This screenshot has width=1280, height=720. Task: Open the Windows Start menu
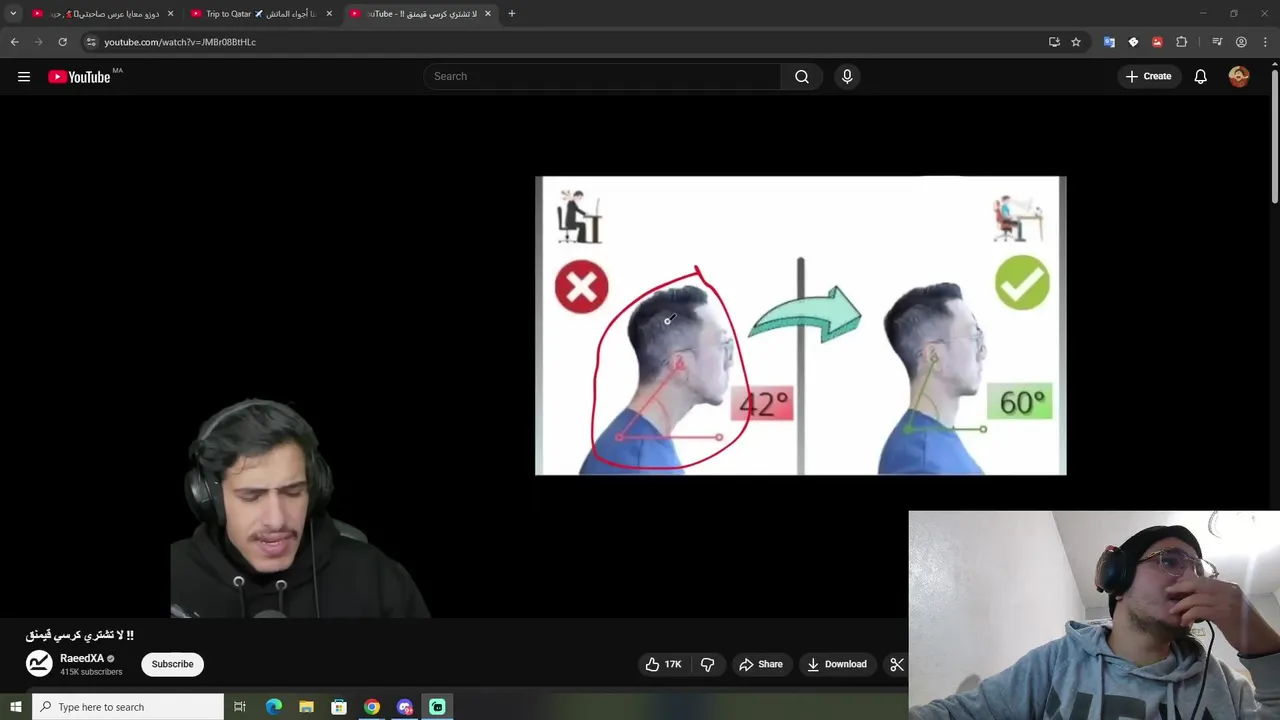15,707
